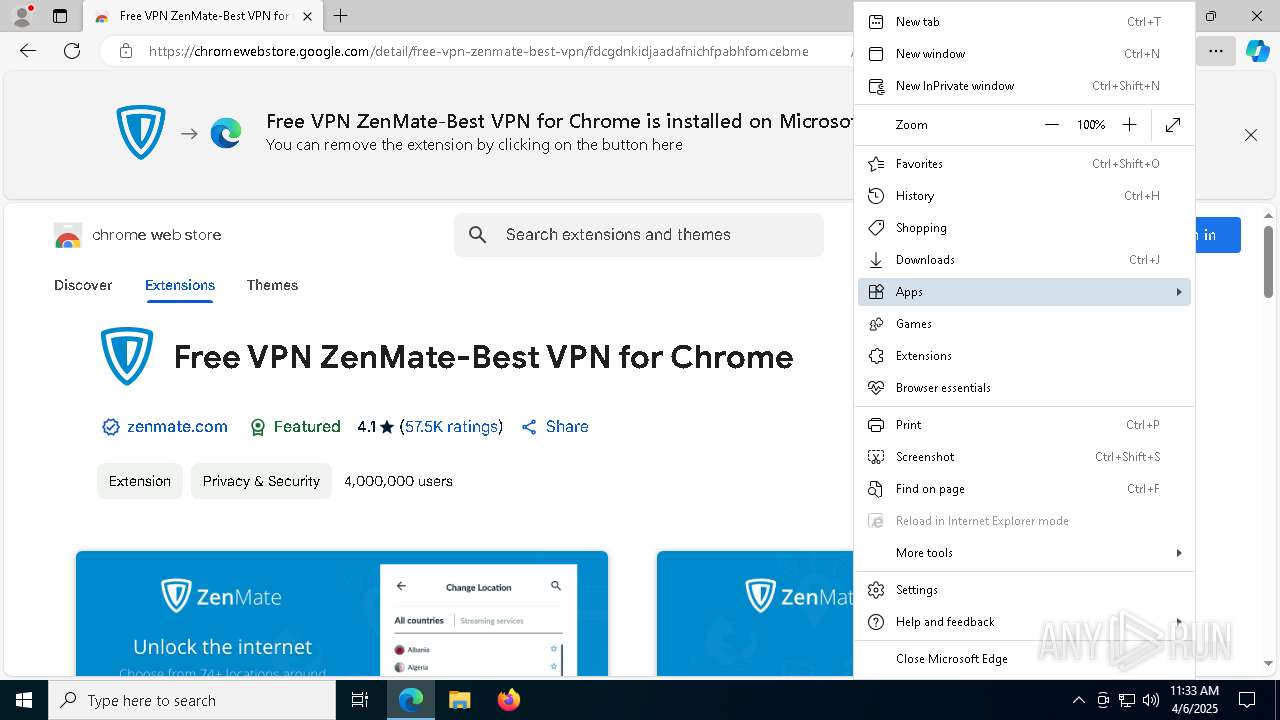Click the search magnifier icon
Screen dimensions: 1280x720
(478, 235)
